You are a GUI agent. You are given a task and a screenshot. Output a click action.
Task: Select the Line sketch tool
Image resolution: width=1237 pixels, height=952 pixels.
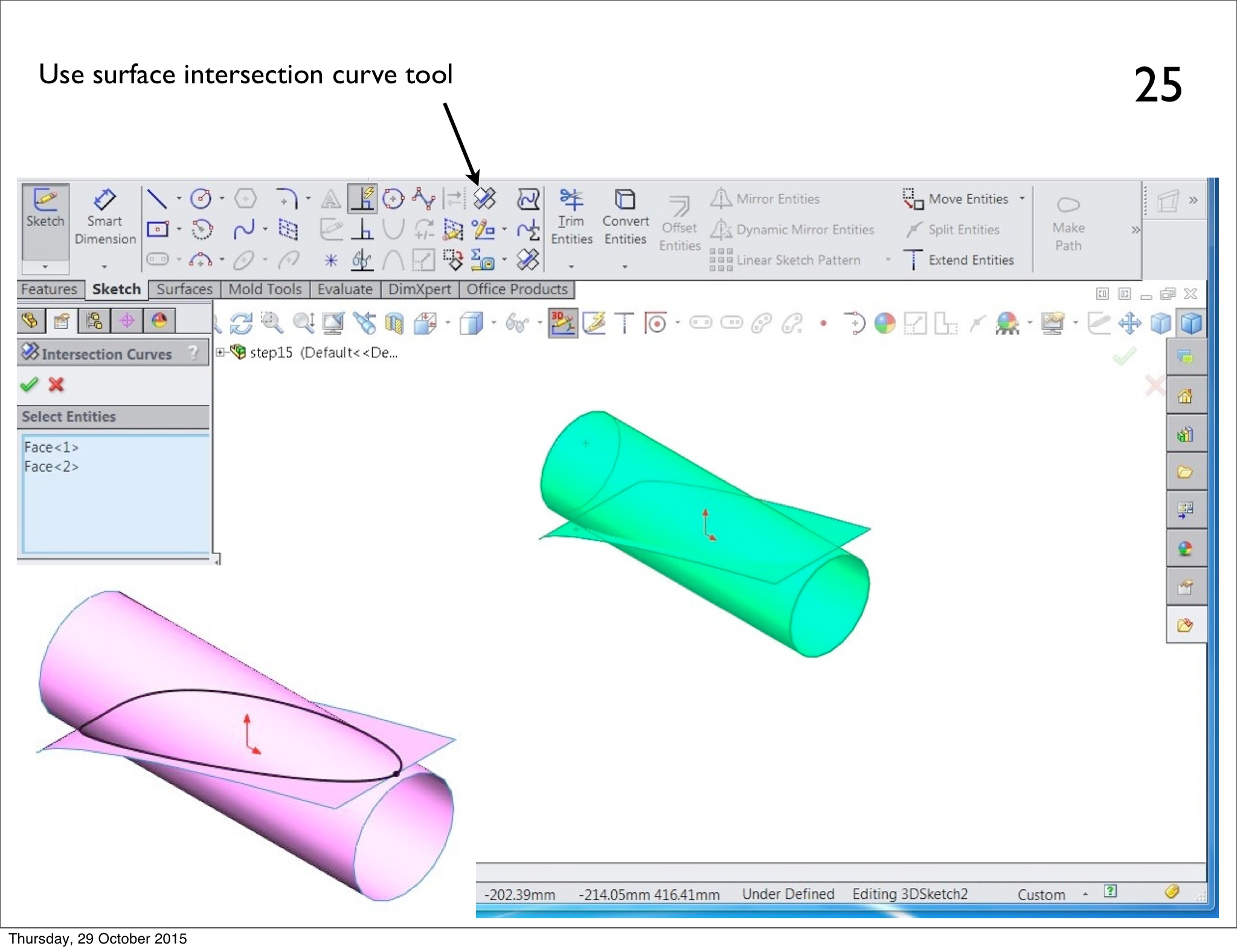coord(157,199)
